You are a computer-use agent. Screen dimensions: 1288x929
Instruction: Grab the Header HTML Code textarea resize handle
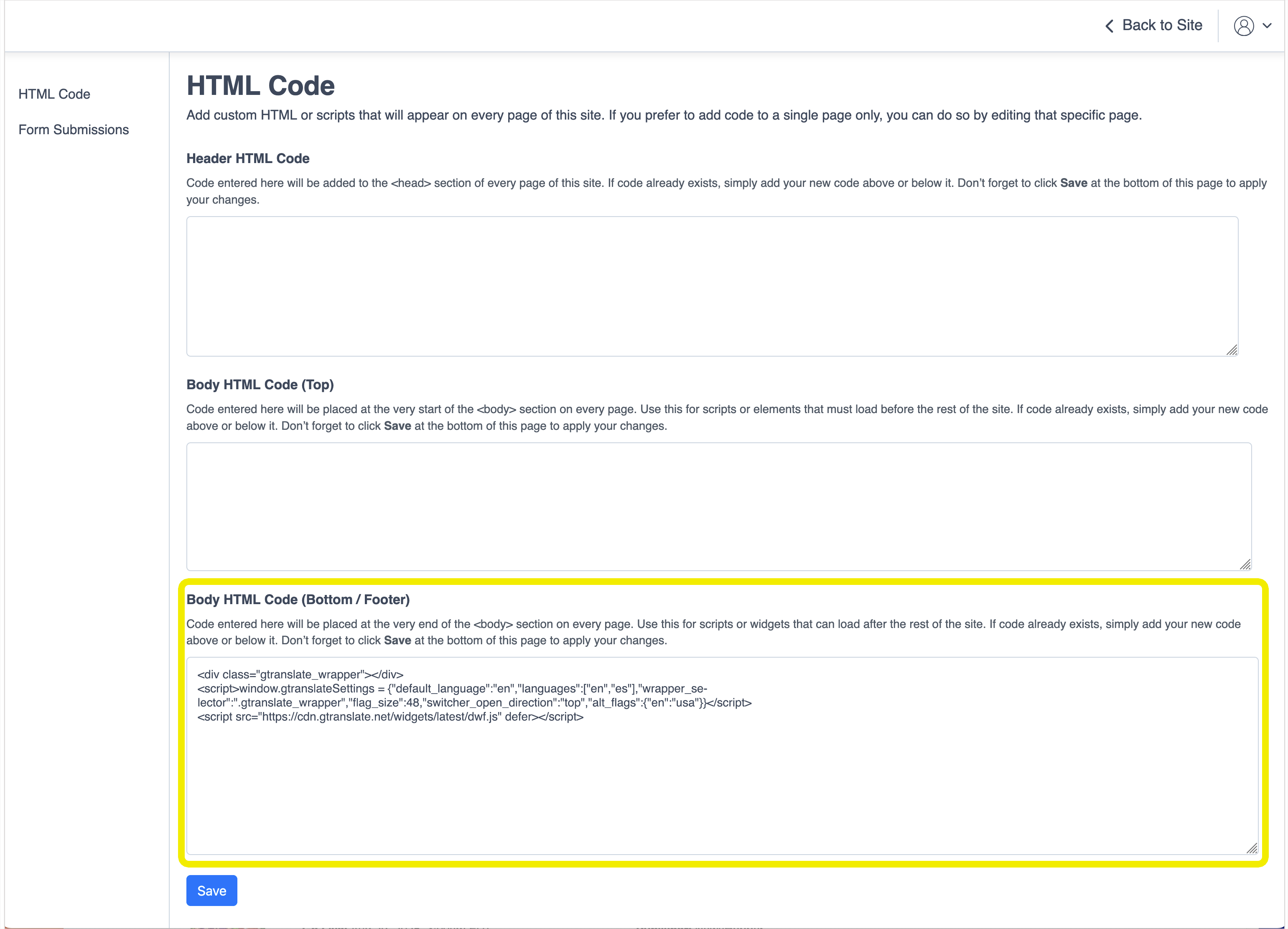pos(1232,350)
